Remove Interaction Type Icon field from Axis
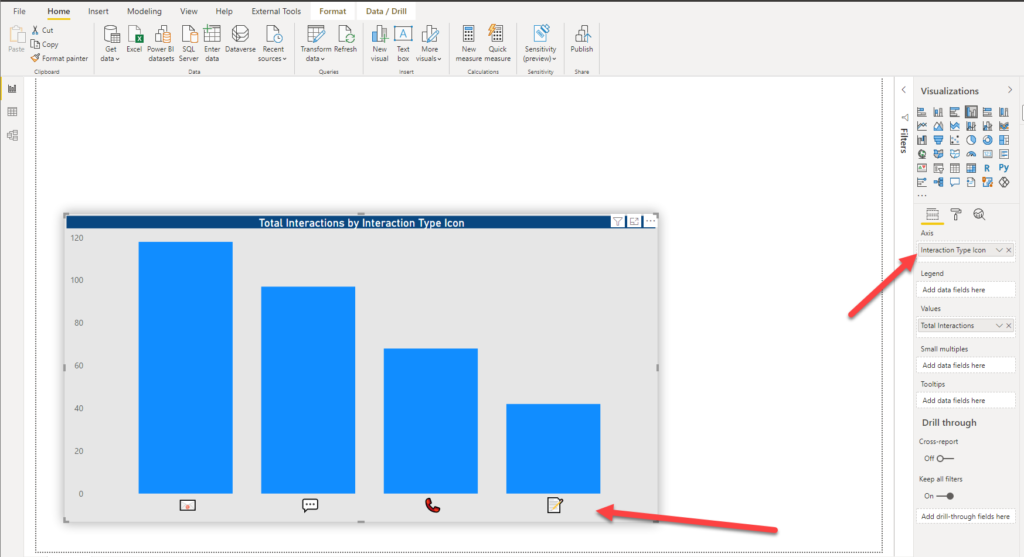 coord(1009,250)
